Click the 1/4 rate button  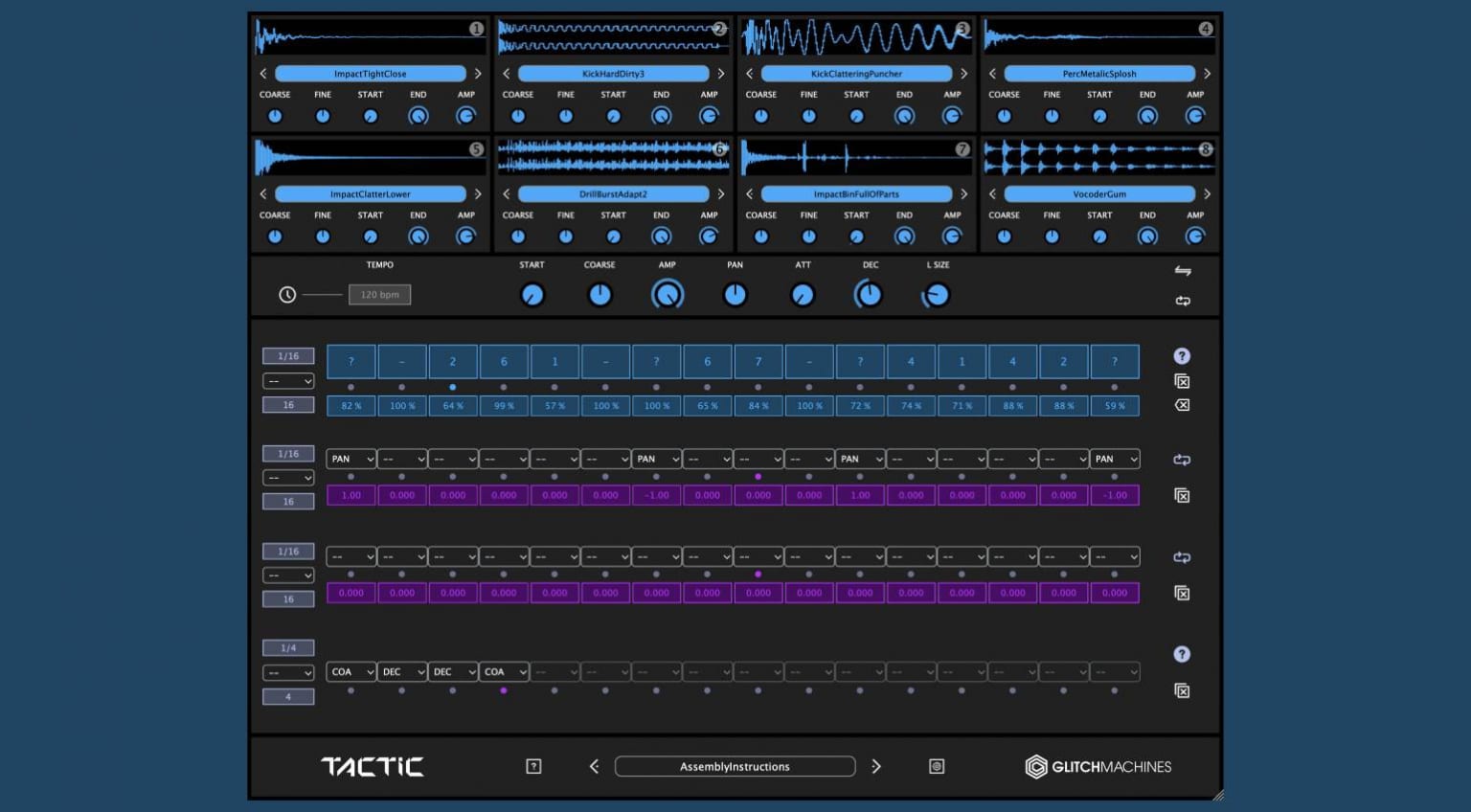tap(288, 648)
